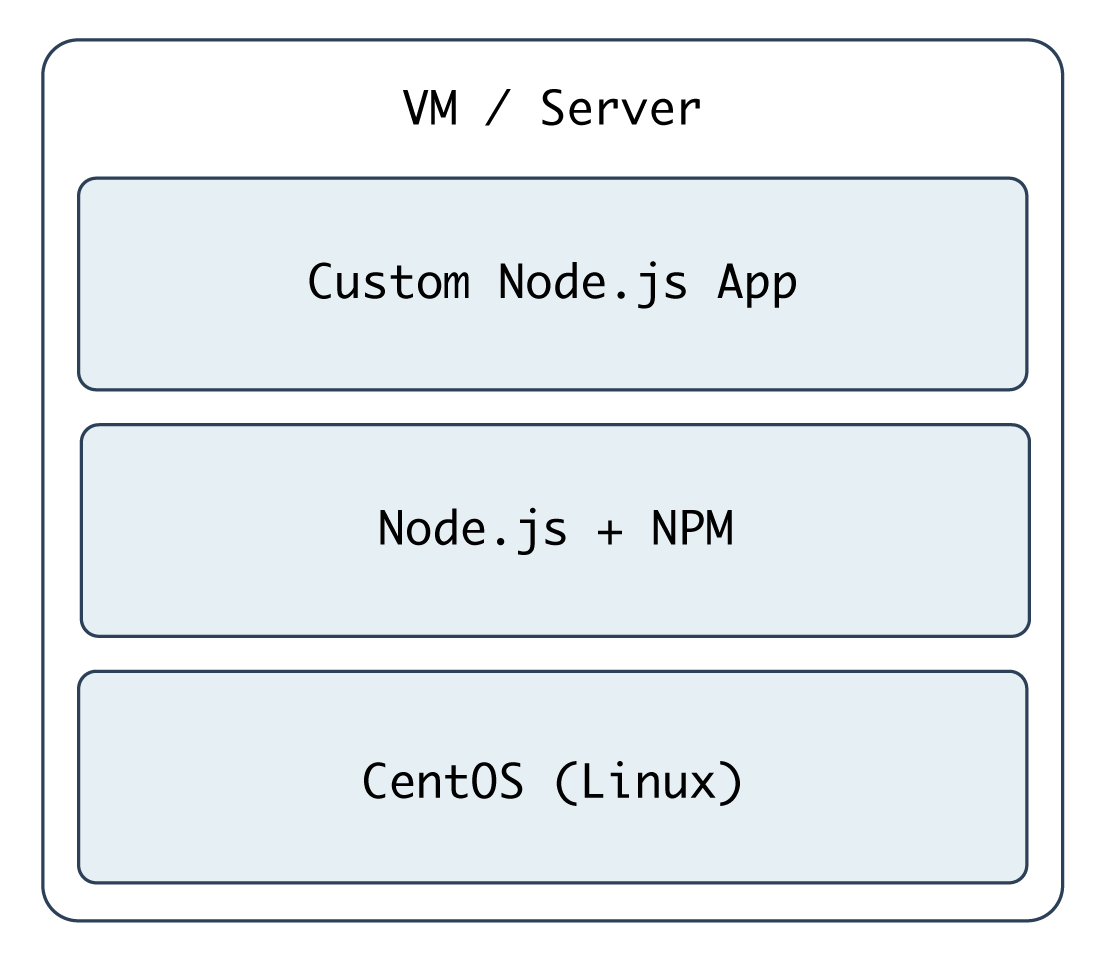Image resolution: width=1100 pixels, height=960 pixels.
Task: Click the word "App" in the top box
Action: [x=757, y=283]
